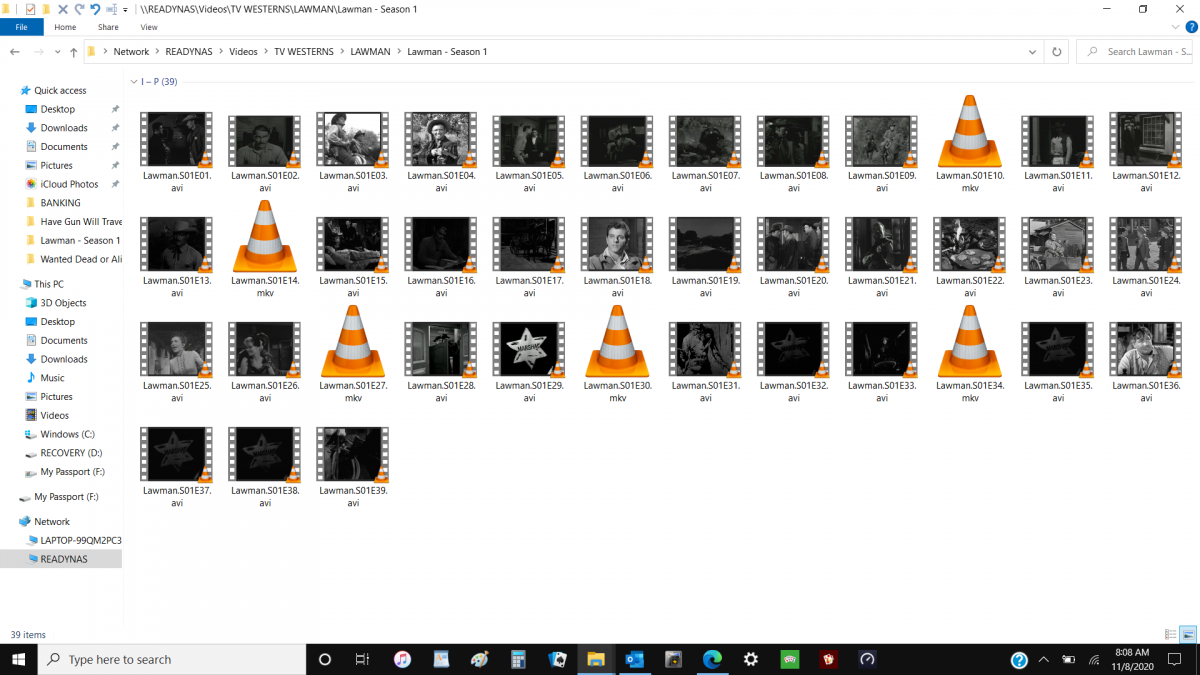The height and width of the screenshot is (675, 1200).
Task: Select the Lawman.S01E18.avi thumbnail
Action: 617,244
